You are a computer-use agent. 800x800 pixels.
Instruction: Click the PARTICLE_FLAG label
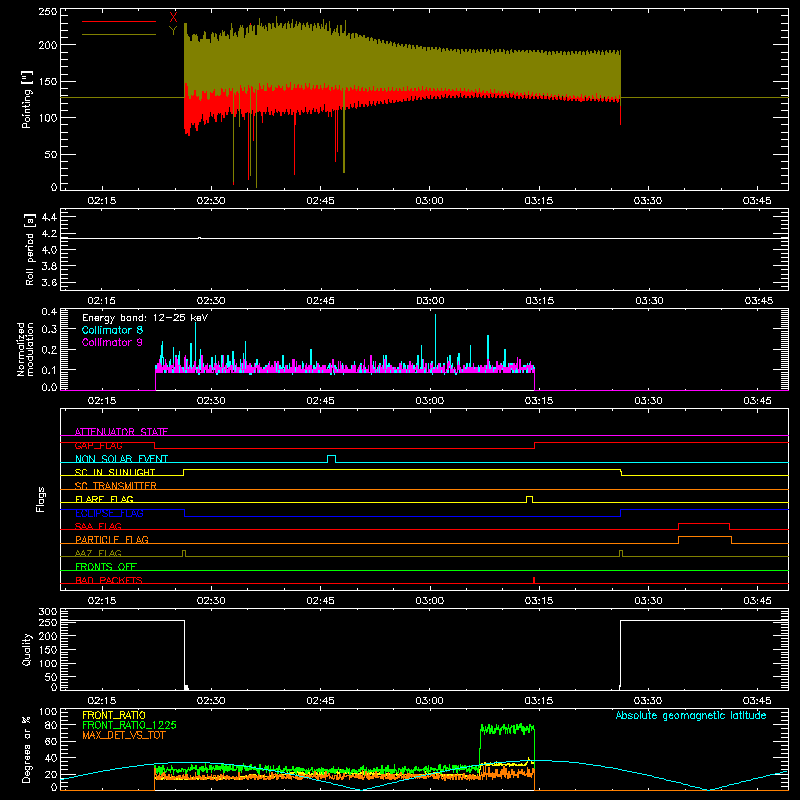112,539
